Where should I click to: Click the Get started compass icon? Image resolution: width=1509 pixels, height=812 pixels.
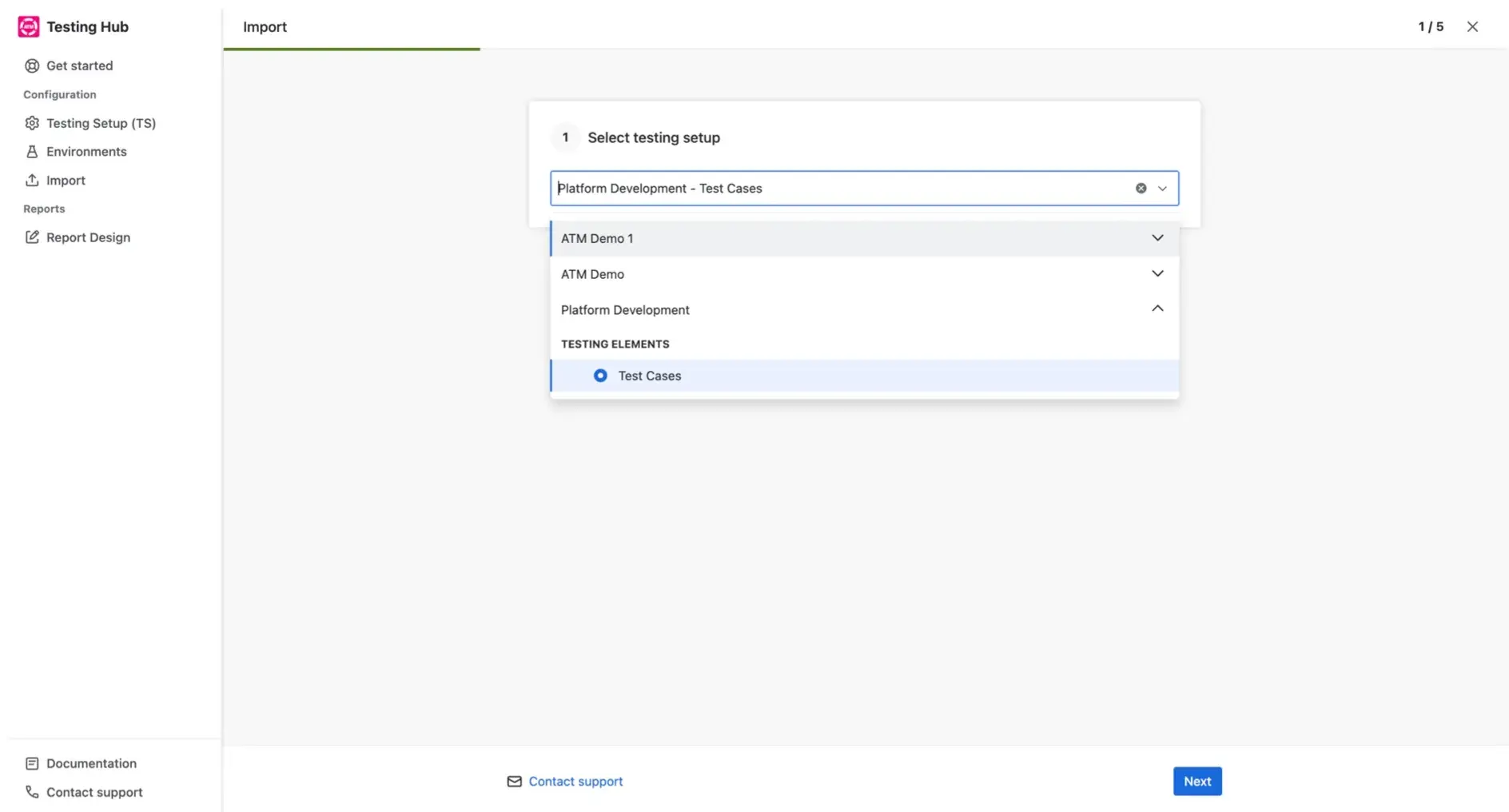pos(31,66)
